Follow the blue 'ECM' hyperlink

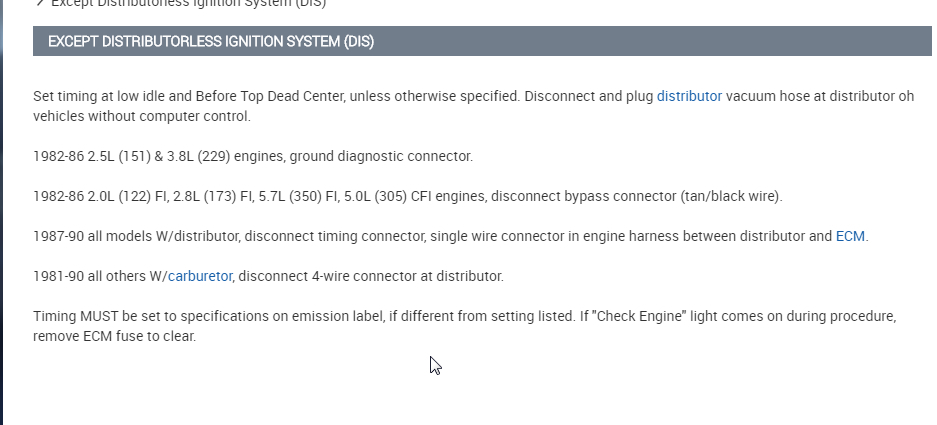click(x=851, y=237)
